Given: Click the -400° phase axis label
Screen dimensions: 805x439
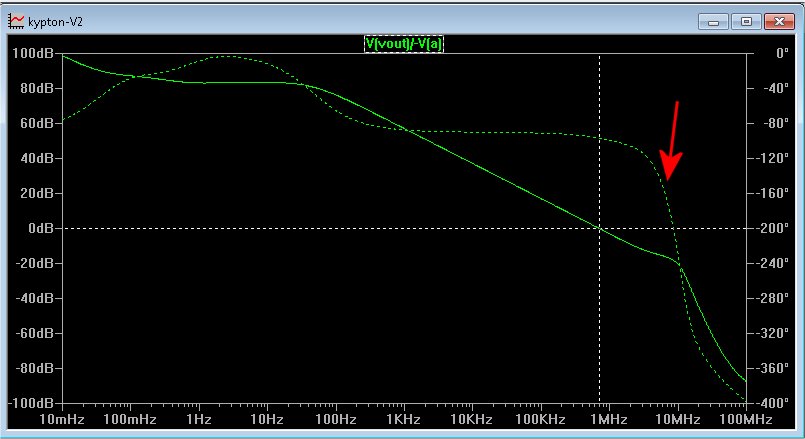Looking at the screenshot, I should (772, 403).
